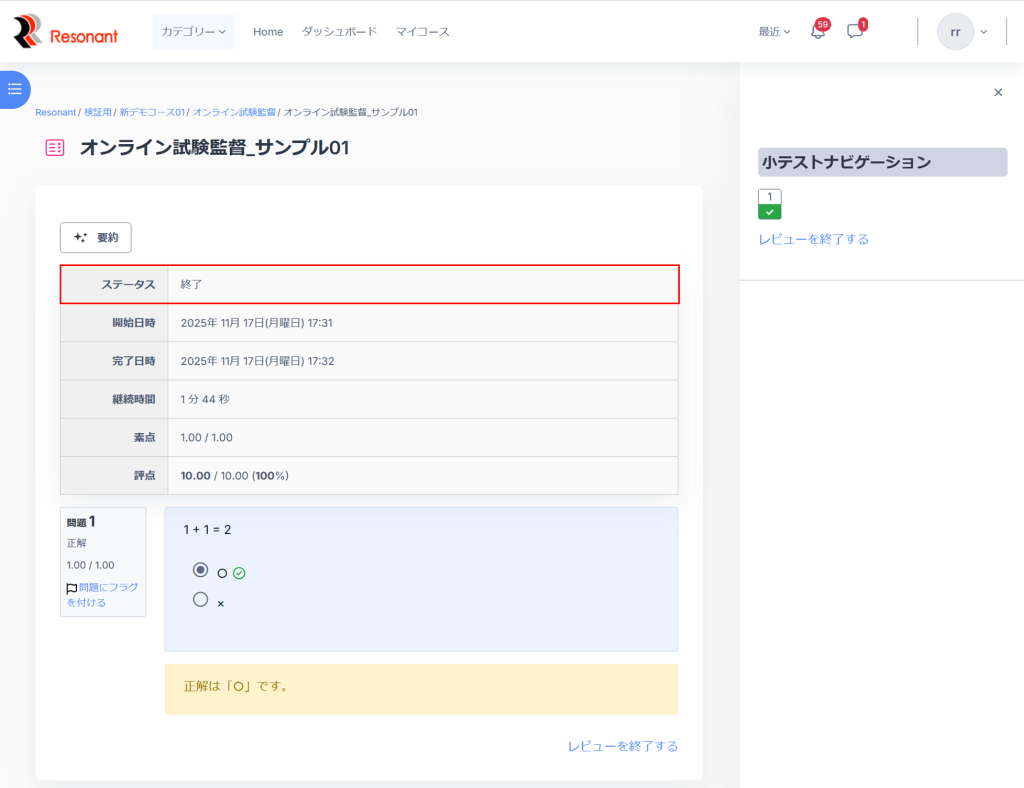Select the ○ radio button answer

click(x=200, y=570)
